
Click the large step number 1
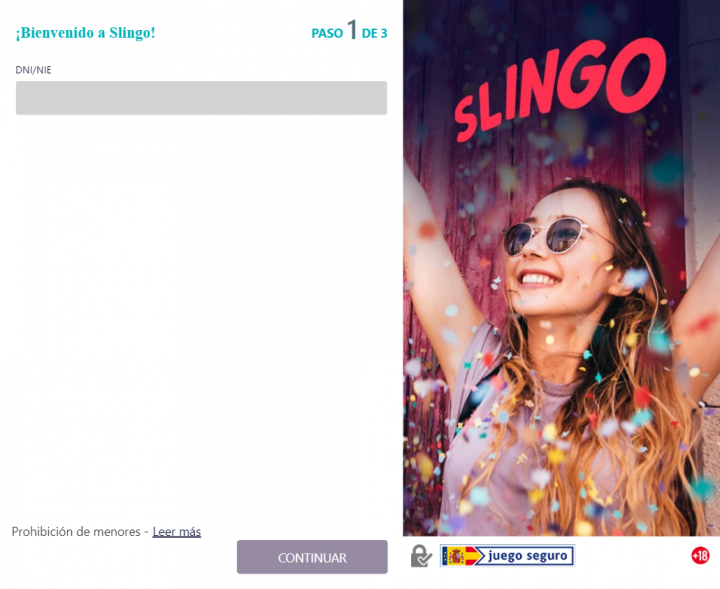point(352,30)
